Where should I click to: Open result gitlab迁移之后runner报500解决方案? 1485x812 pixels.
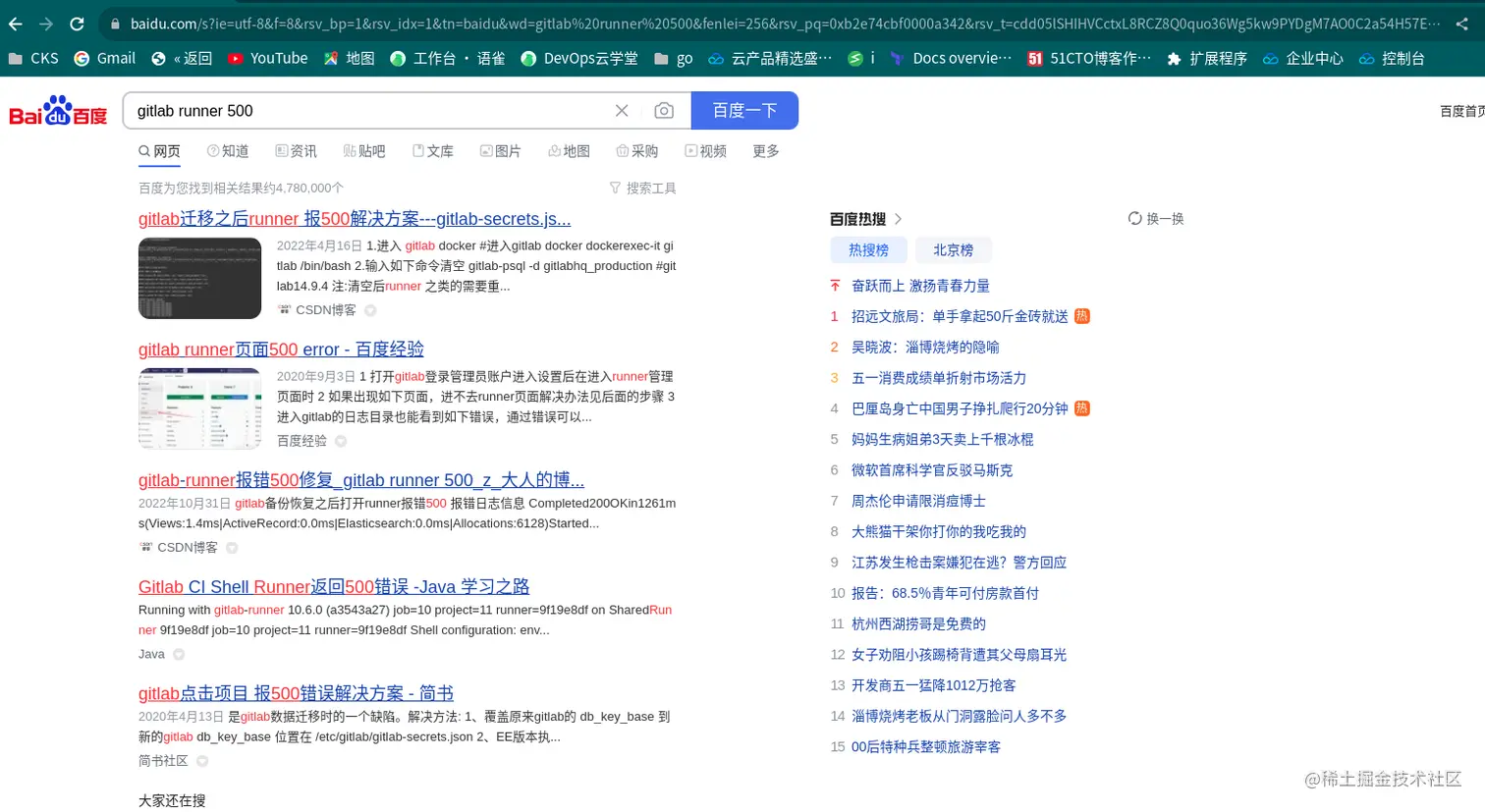point(355,219)
